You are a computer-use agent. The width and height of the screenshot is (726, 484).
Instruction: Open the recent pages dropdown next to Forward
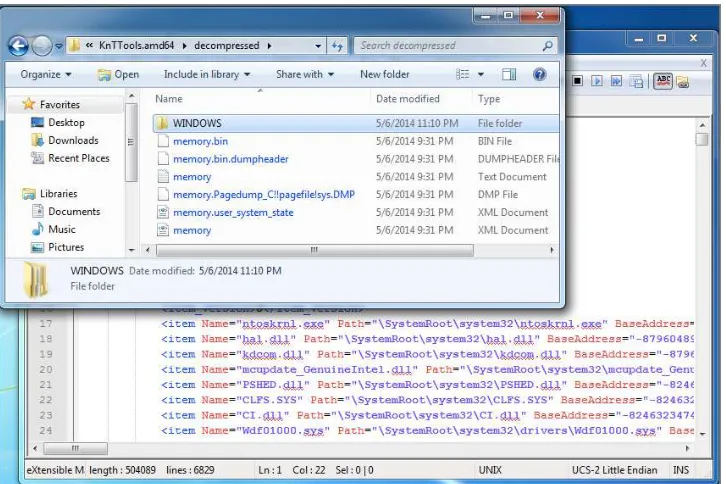(59, 46)
